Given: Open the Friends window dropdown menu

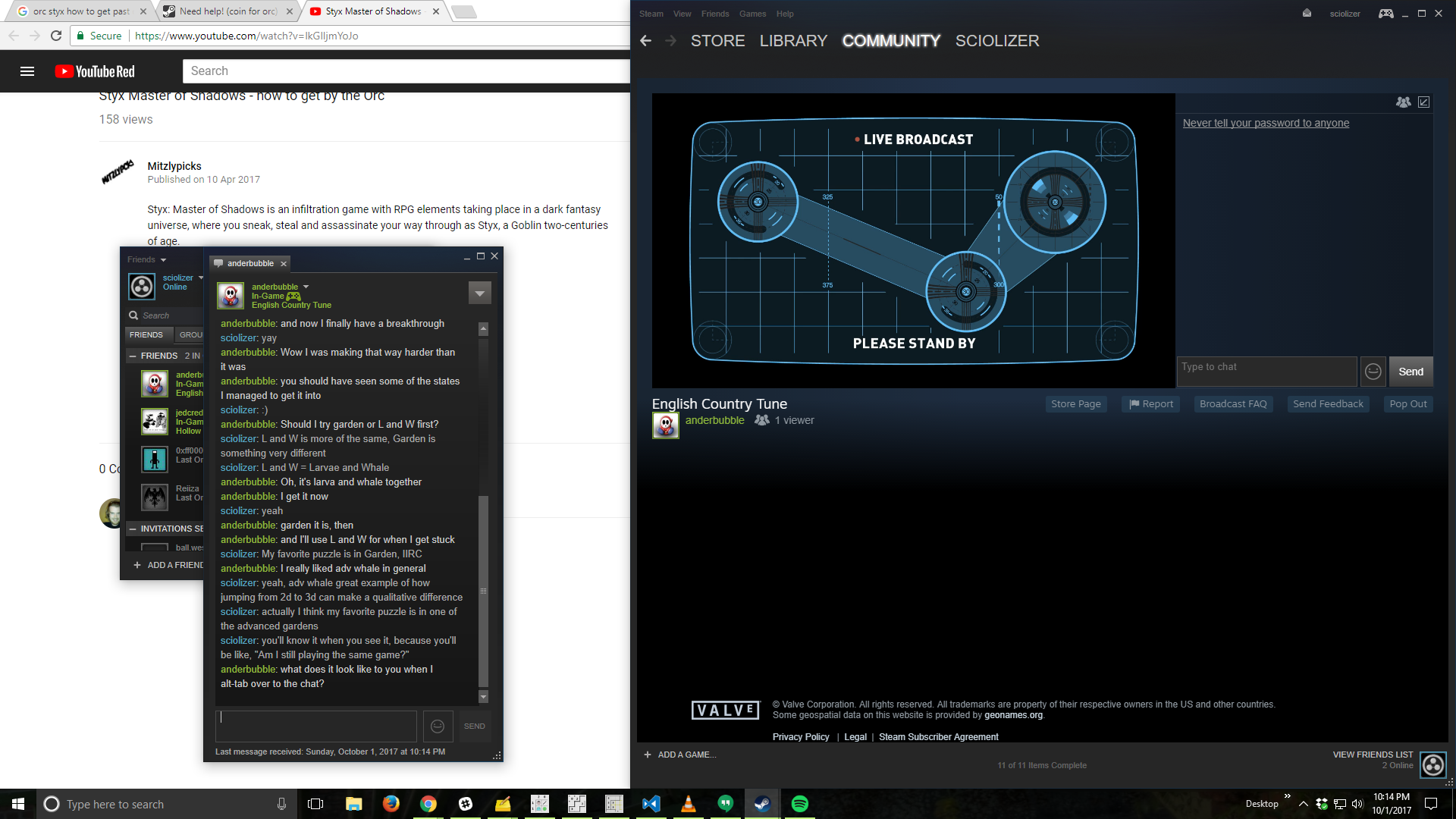Looking at the screenshot, I should pos(147,260).
